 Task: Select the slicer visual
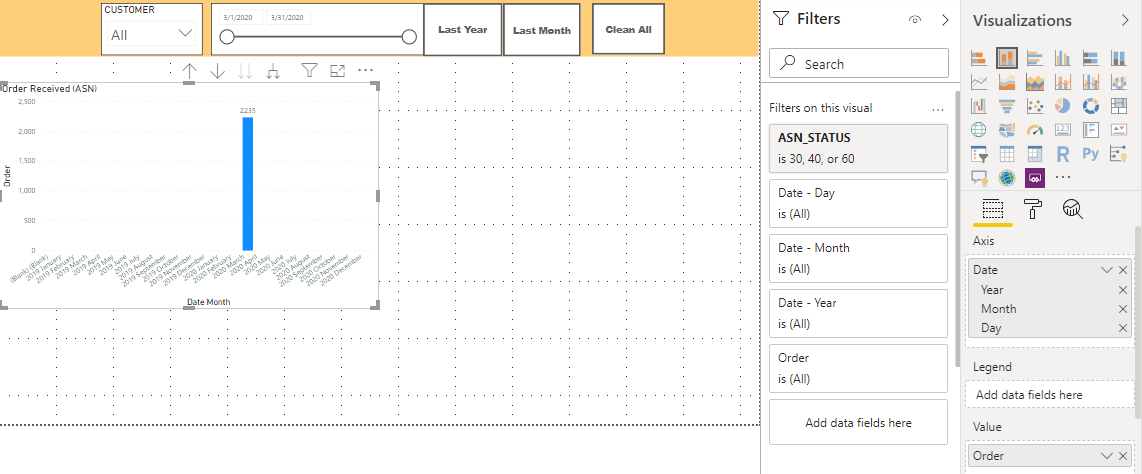(x=980, y=154)
